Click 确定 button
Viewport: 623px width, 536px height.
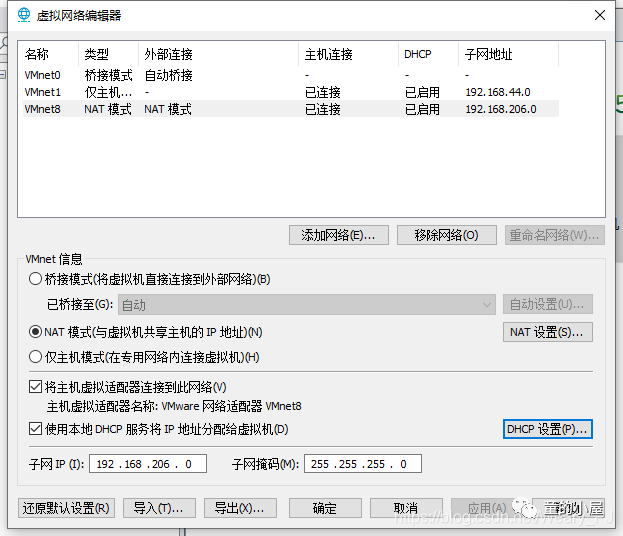[325, 508]
